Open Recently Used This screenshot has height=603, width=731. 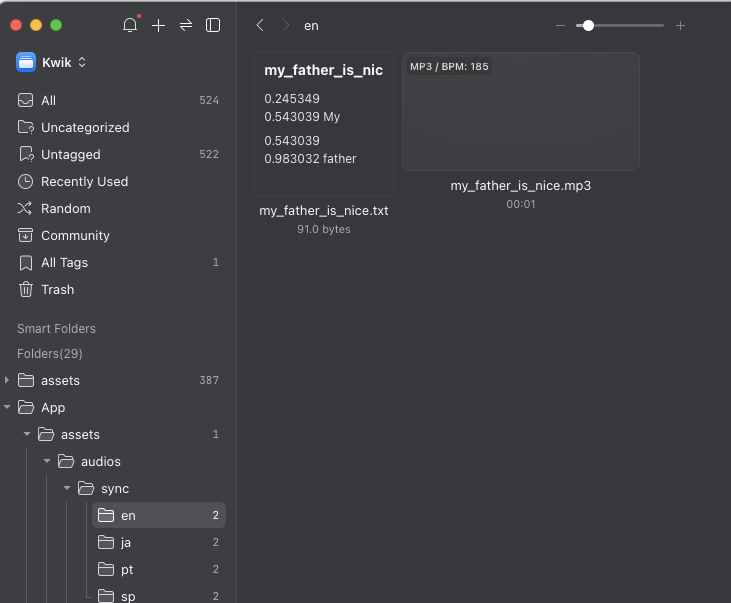(x=118, y=181)
